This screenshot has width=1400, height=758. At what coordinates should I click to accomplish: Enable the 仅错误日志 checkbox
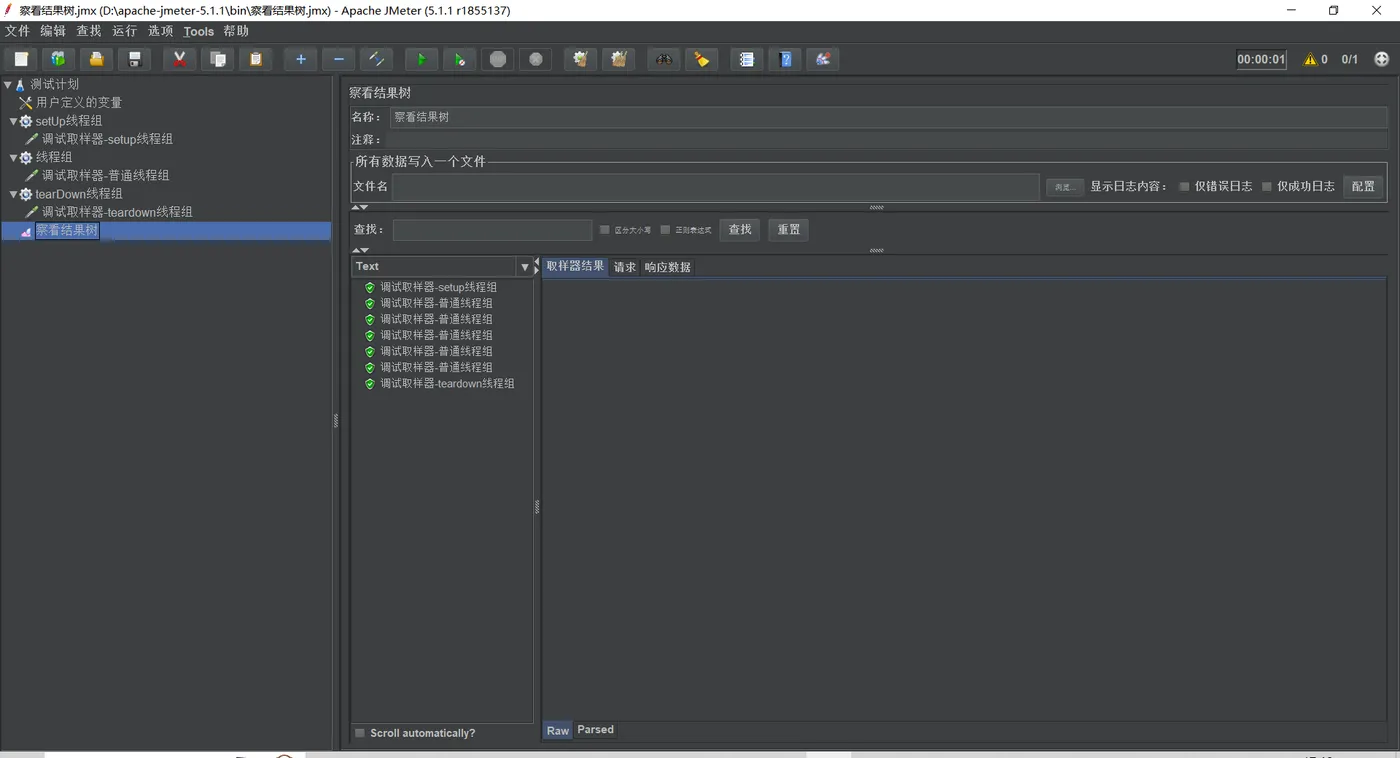[1185, 186]
